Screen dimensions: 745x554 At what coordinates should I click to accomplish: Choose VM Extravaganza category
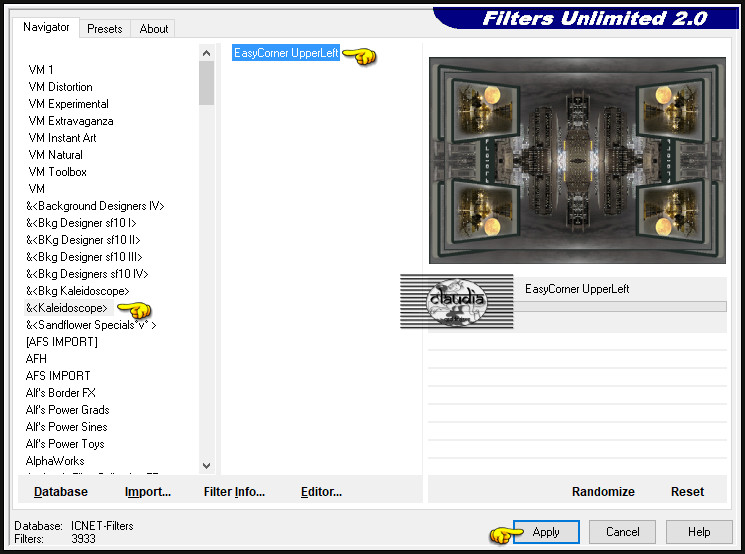[x=71, y=121]
